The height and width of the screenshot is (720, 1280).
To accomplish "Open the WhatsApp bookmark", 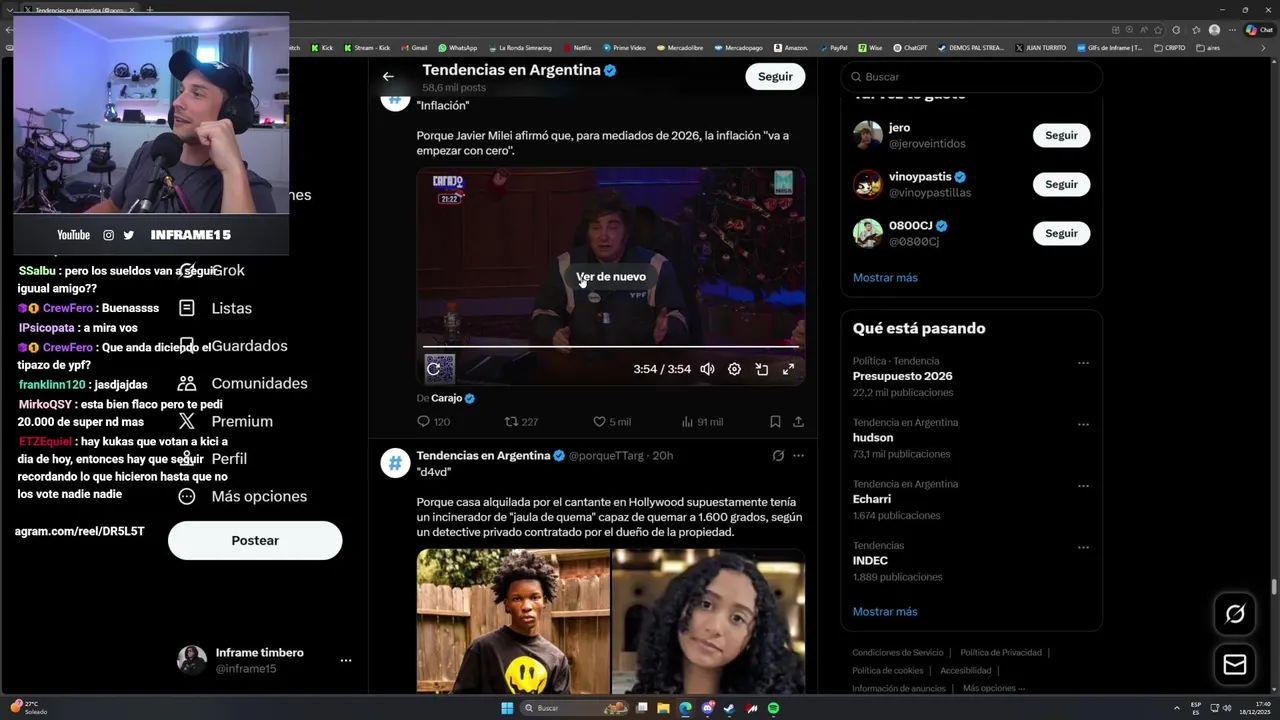I will click(x=457, y=47).
